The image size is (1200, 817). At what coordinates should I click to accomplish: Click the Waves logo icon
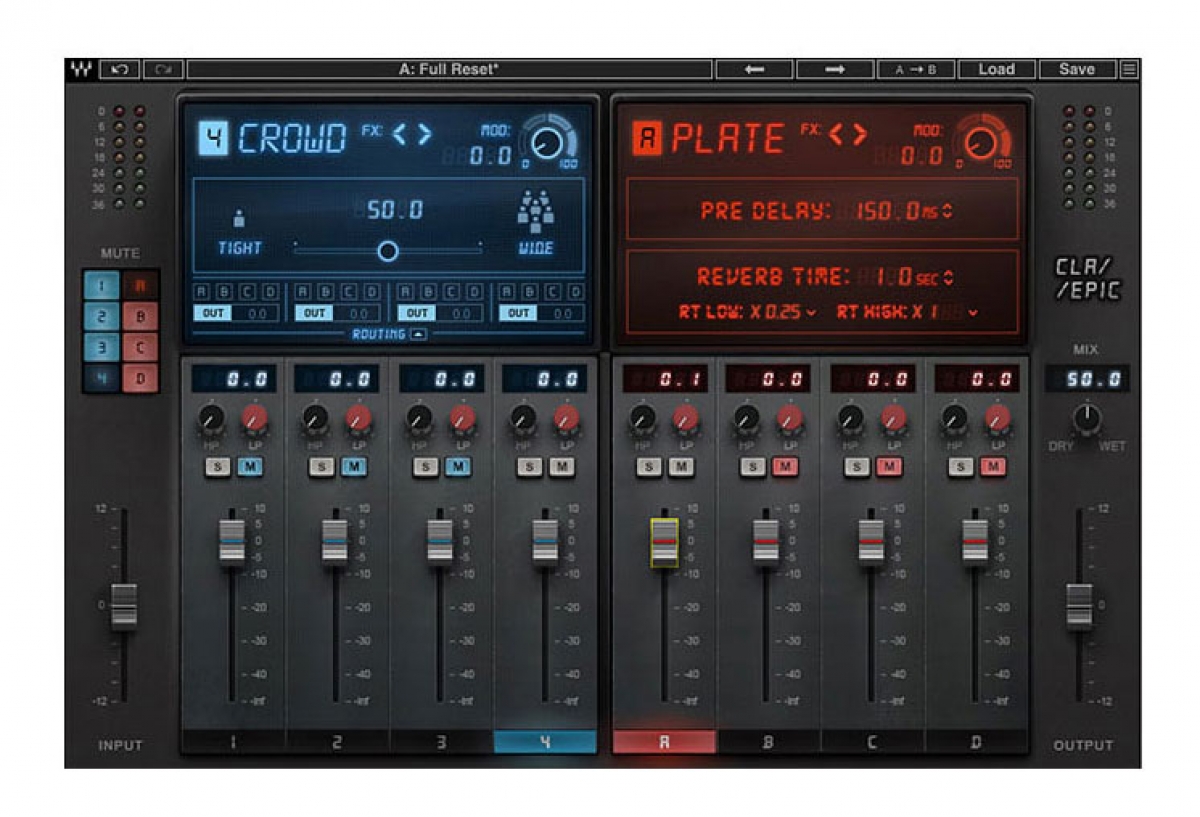pyautogui.click(x=80, y=70)
